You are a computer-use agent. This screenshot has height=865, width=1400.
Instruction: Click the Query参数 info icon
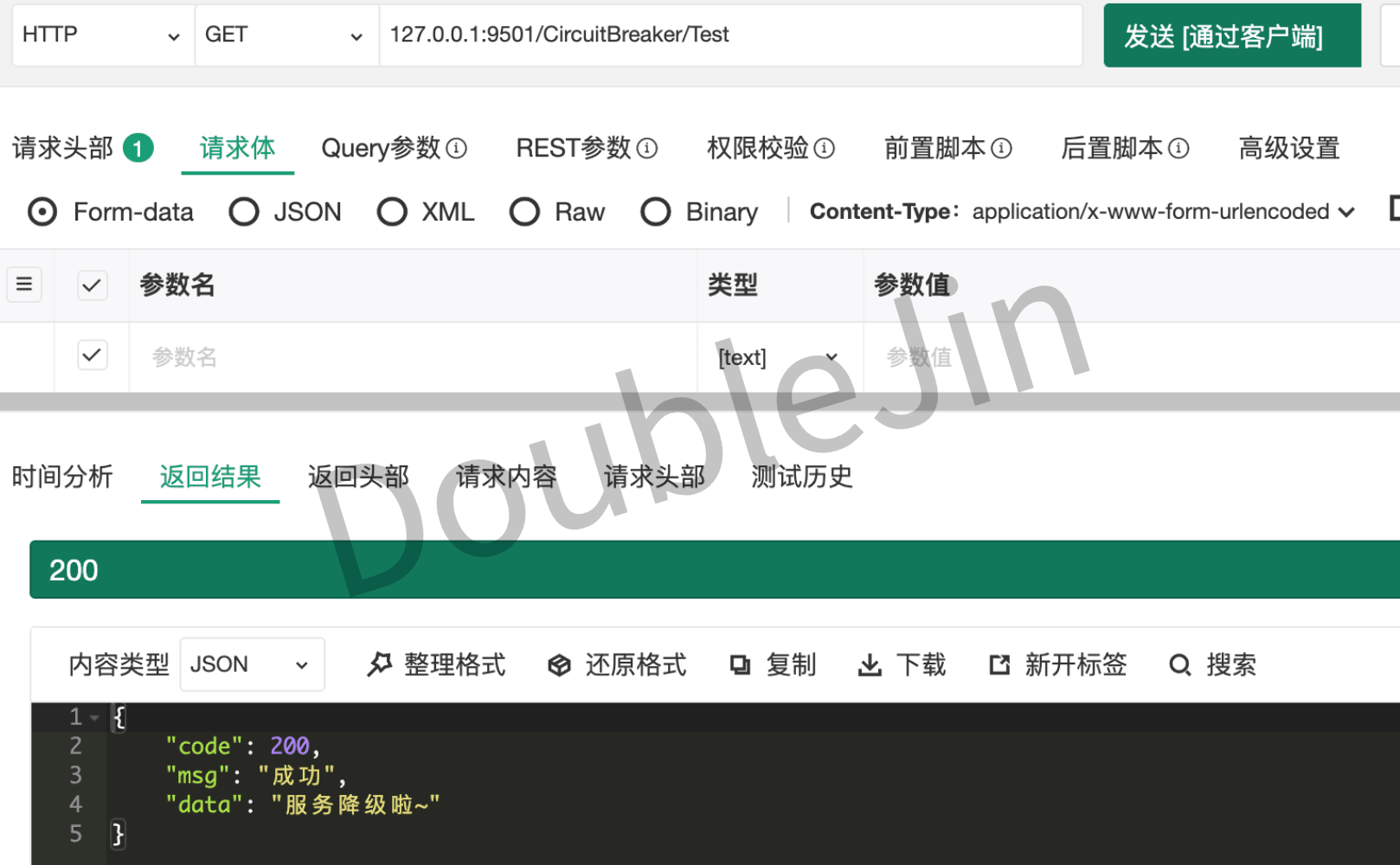[456, 149]
